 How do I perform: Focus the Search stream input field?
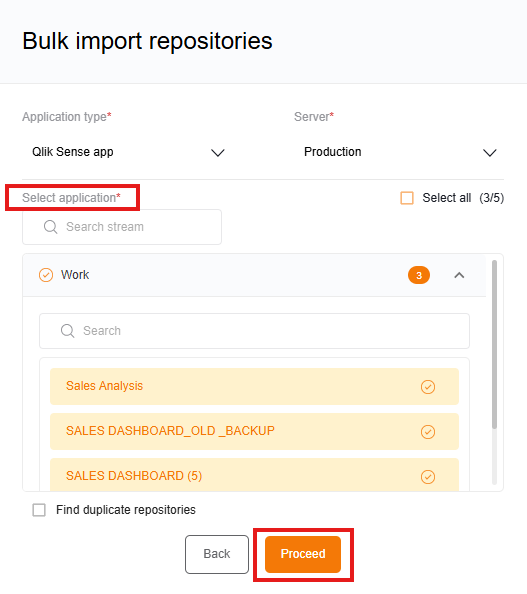click(122, 227)
